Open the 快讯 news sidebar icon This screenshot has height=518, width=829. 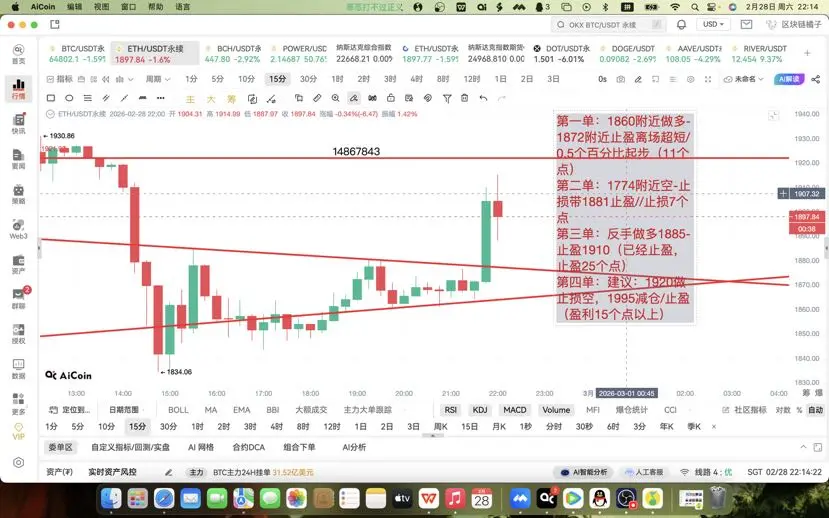point(19,124)
